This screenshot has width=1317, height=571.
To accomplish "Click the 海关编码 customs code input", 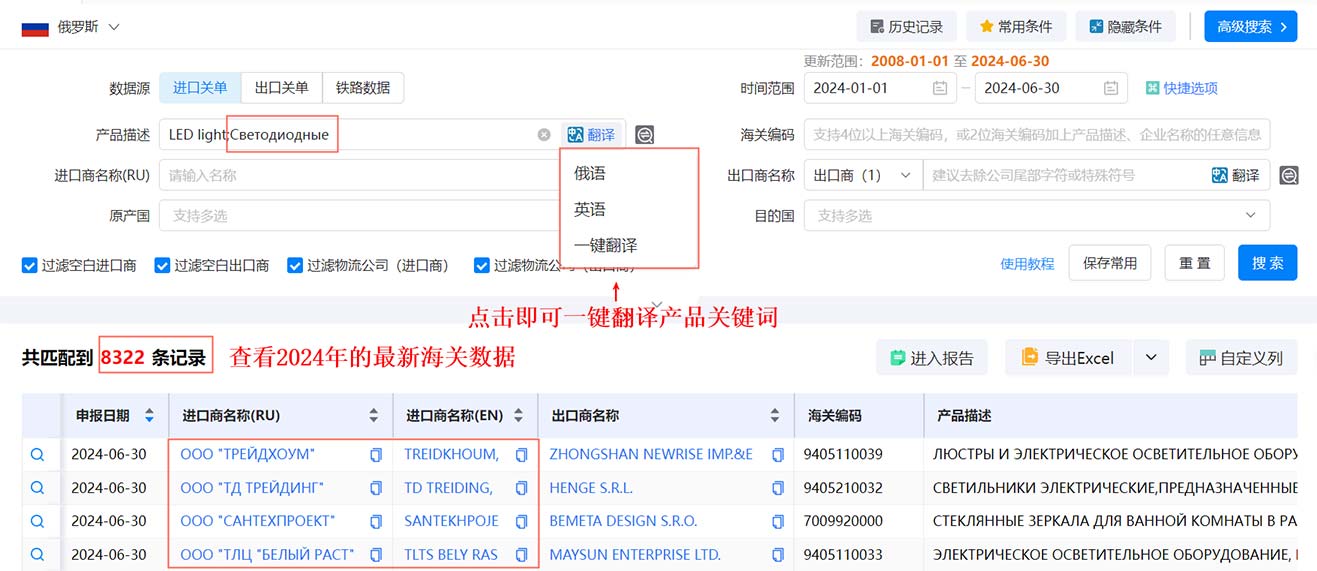I will [x=1037, y=134].
